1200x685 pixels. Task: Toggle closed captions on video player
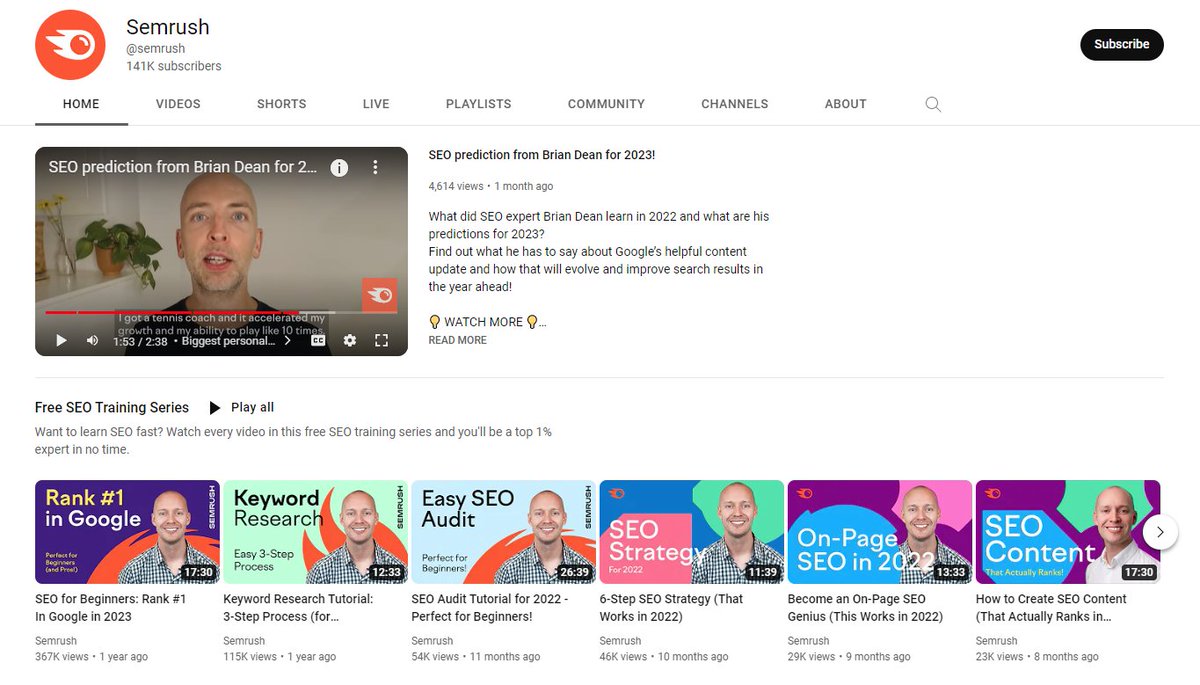(318, 340)
